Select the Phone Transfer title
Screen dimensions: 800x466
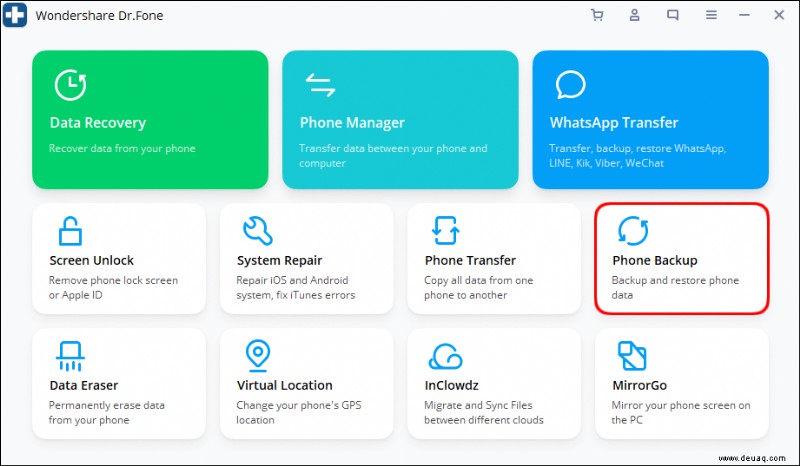pos(470,260)
